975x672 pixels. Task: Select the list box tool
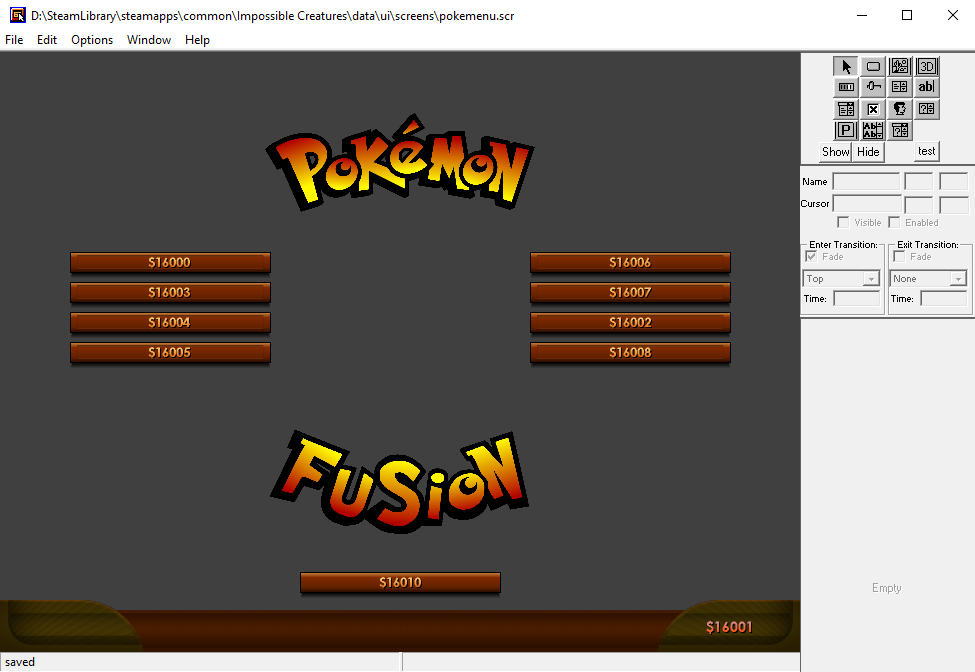[x=900, y=87]
